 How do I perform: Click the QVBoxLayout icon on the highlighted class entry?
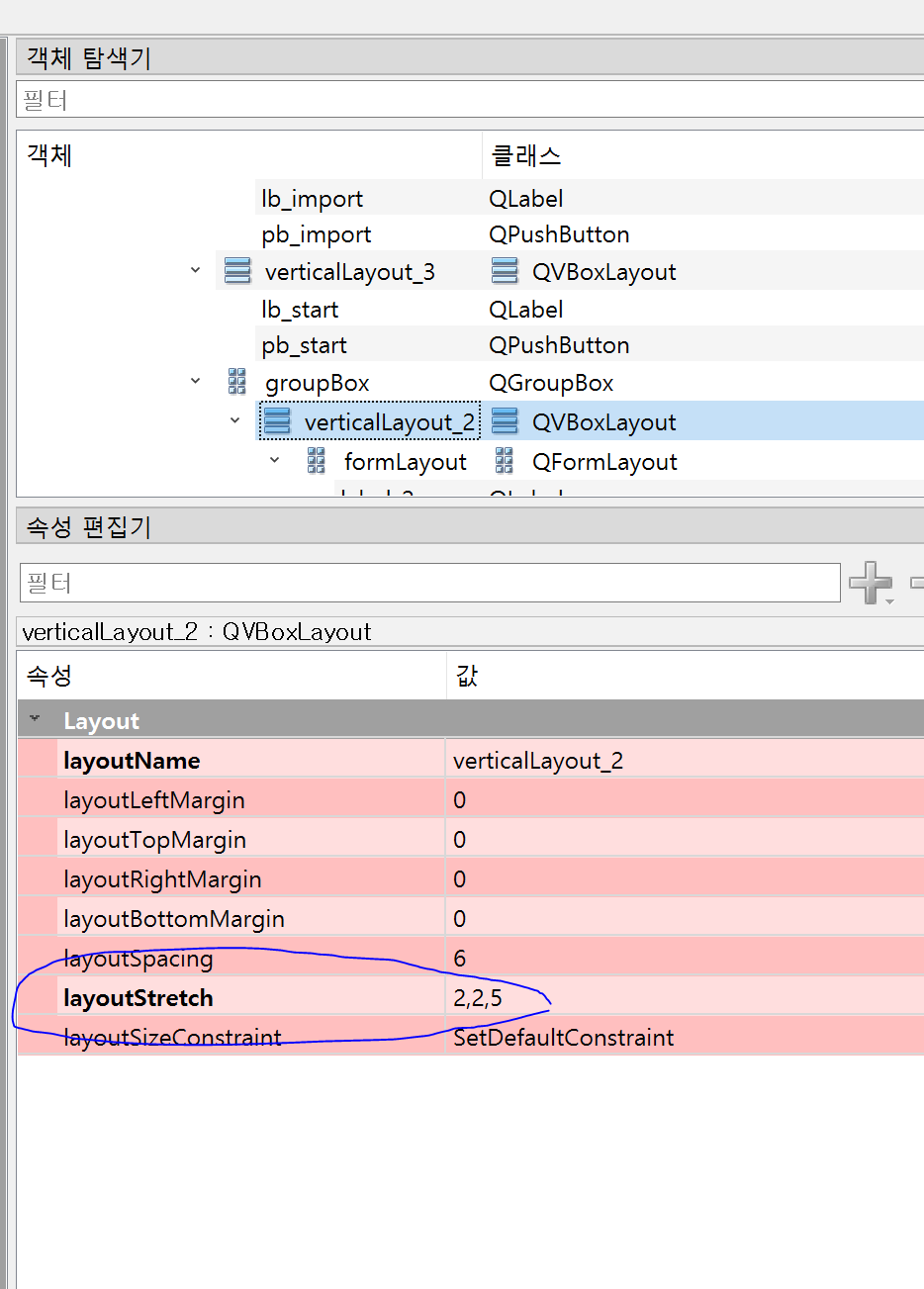(x=506, y=420)
